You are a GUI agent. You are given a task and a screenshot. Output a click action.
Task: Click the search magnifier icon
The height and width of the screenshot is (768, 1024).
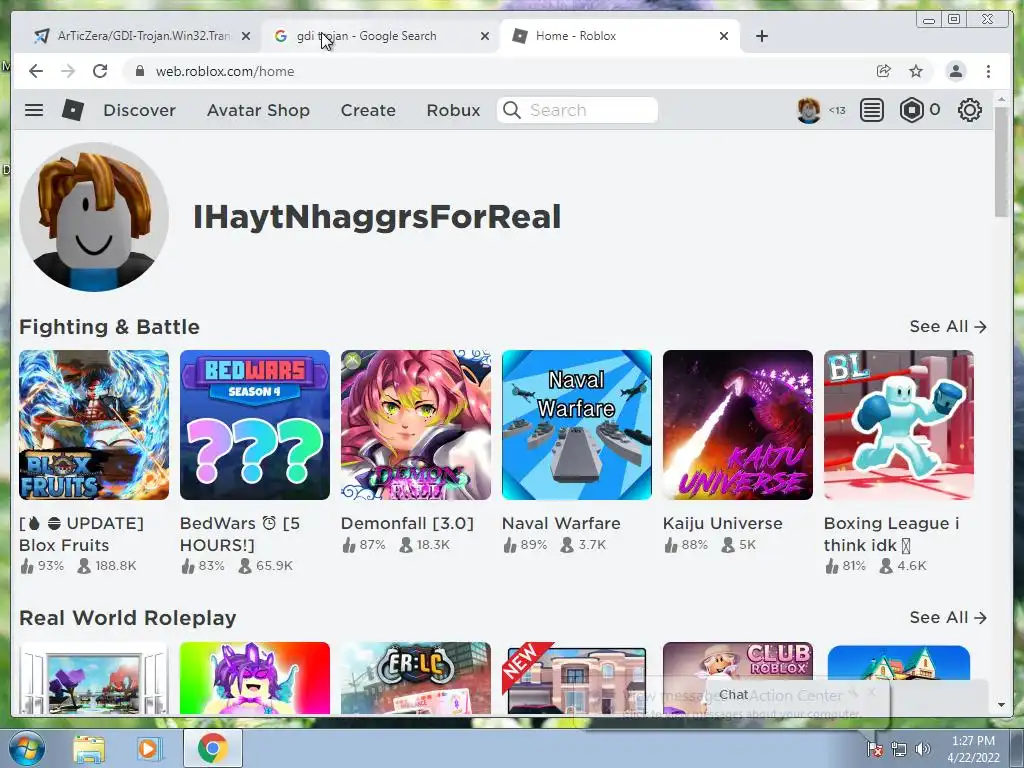[x=512, y=110]
